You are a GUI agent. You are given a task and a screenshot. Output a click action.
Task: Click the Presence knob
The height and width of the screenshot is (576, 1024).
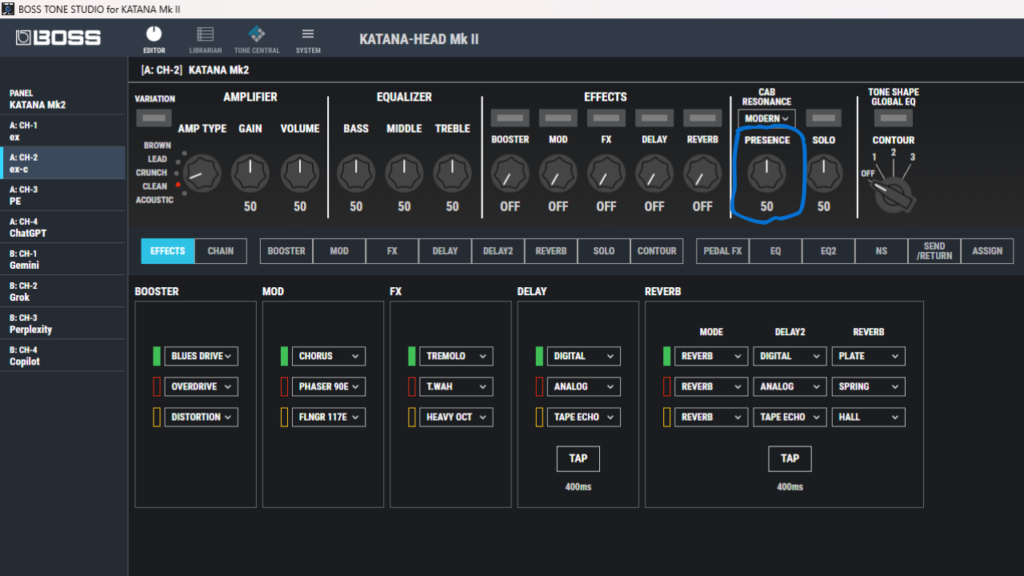pyautogui.click(x=767, y=174)
